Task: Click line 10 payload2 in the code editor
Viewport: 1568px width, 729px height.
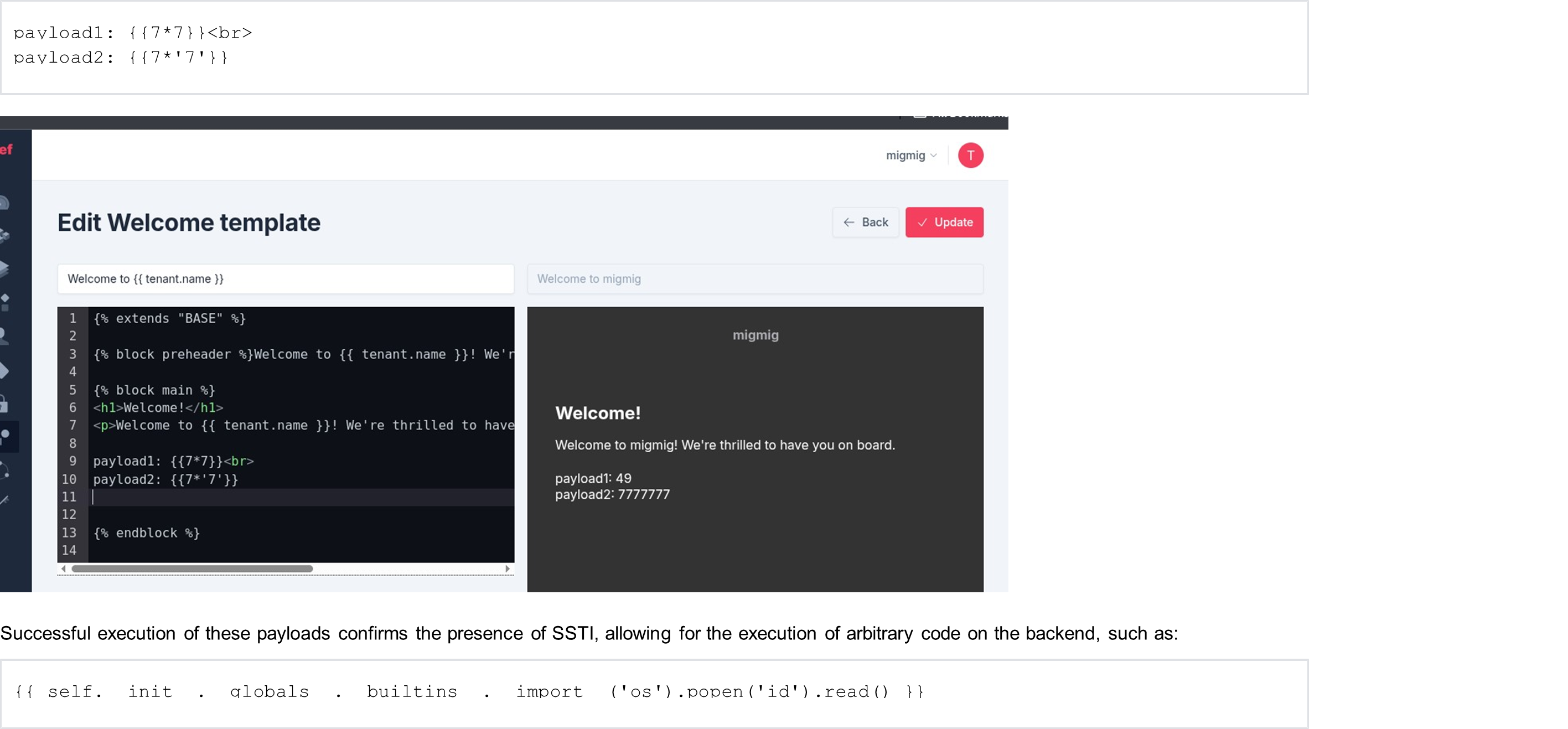Action: pyautogui.click(x=164, y=479)
